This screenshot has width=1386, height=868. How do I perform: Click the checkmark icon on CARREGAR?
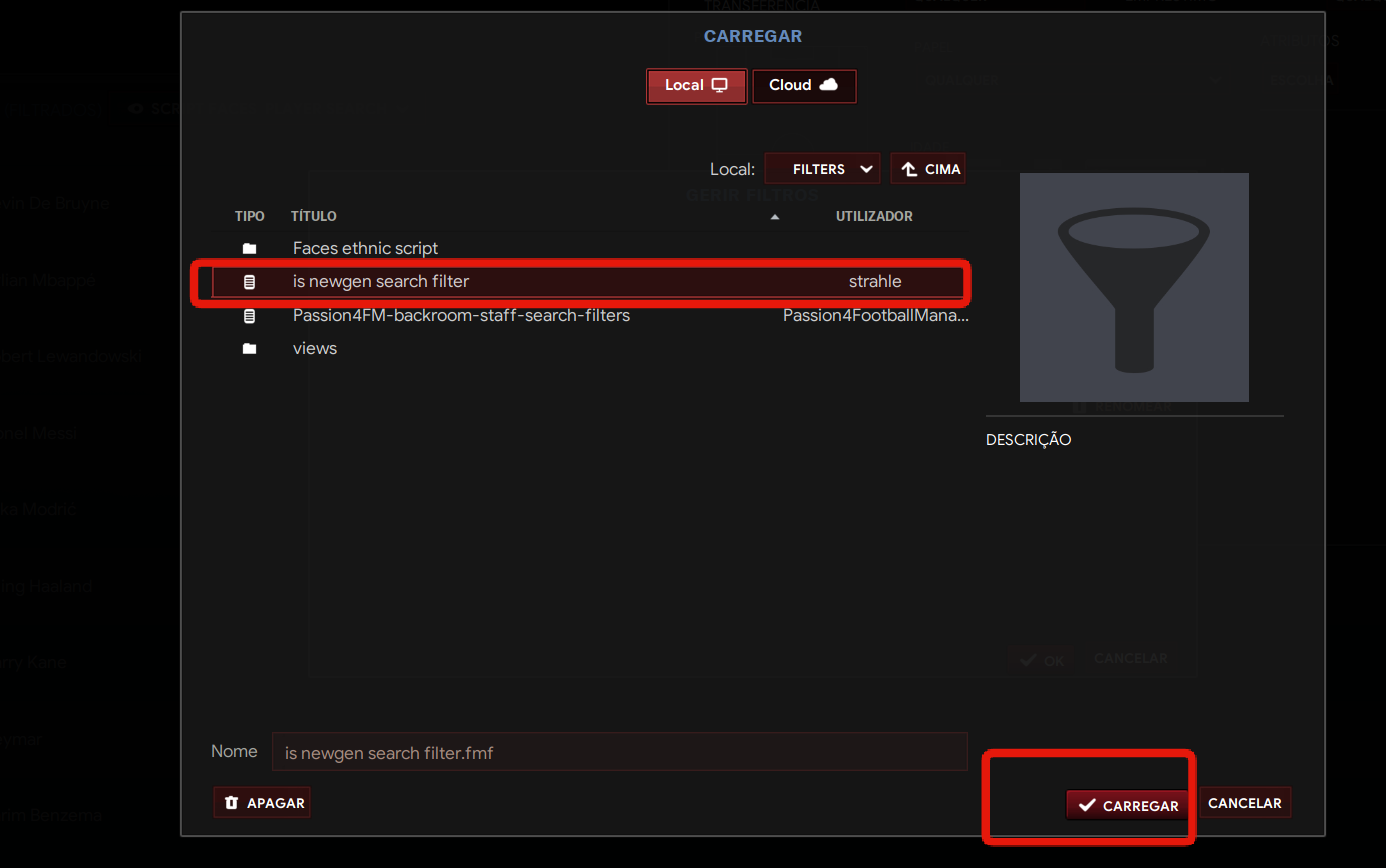(1088, 805)
